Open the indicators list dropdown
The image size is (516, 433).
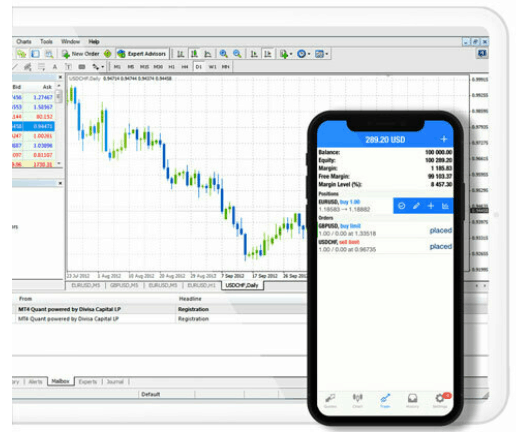tap(286, 54)
